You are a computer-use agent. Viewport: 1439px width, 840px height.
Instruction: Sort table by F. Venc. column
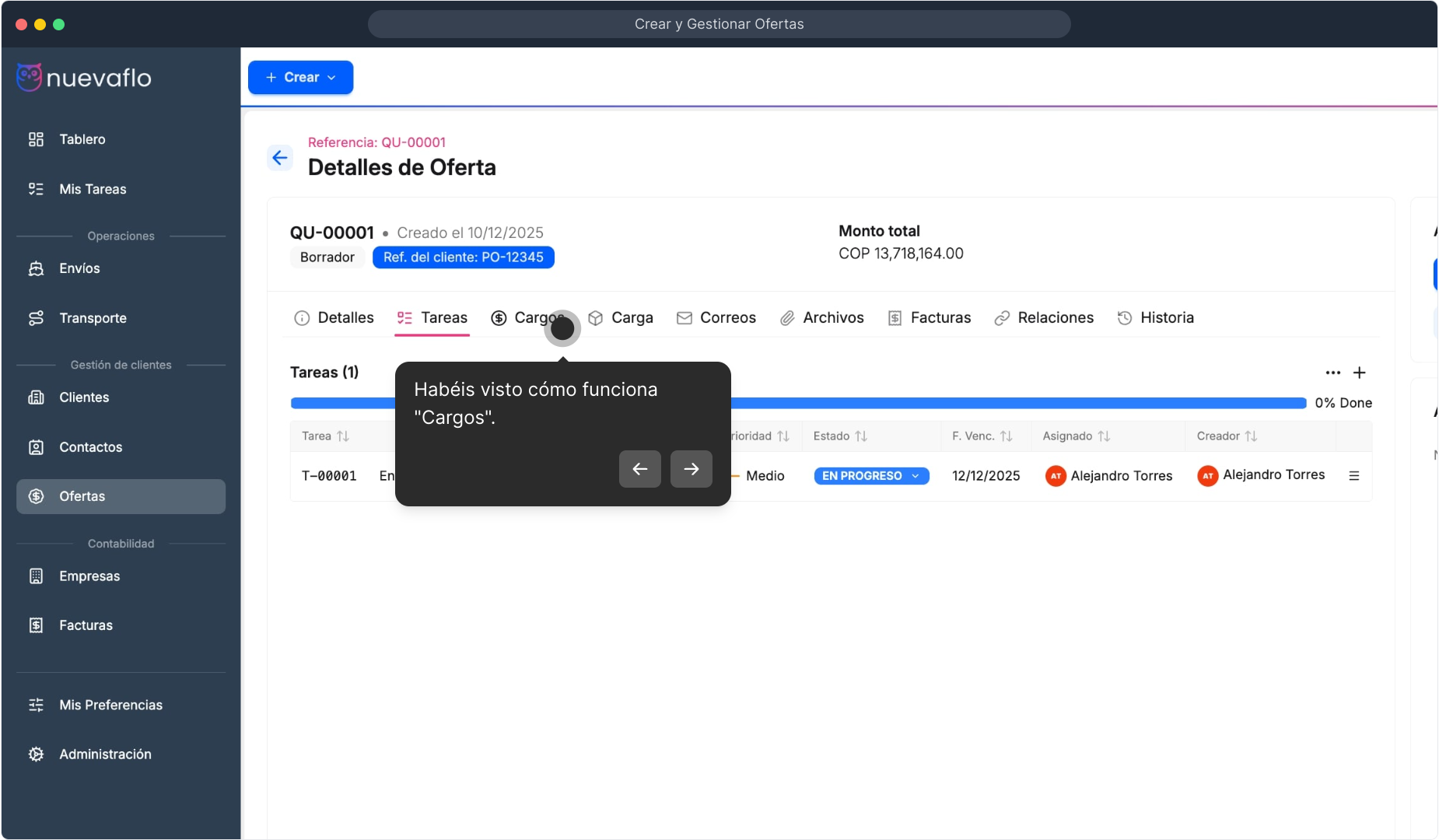(1006, 436)
